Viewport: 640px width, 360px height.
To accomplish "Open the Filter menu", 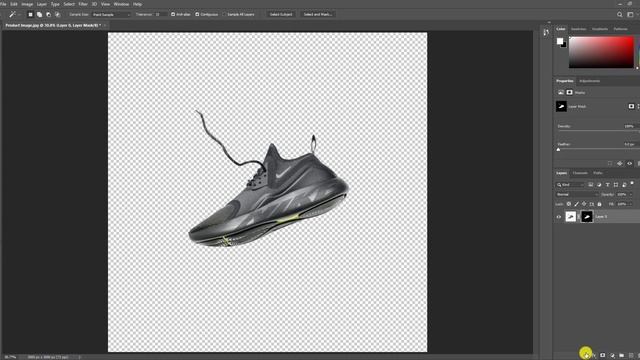I will coord(83,4).
